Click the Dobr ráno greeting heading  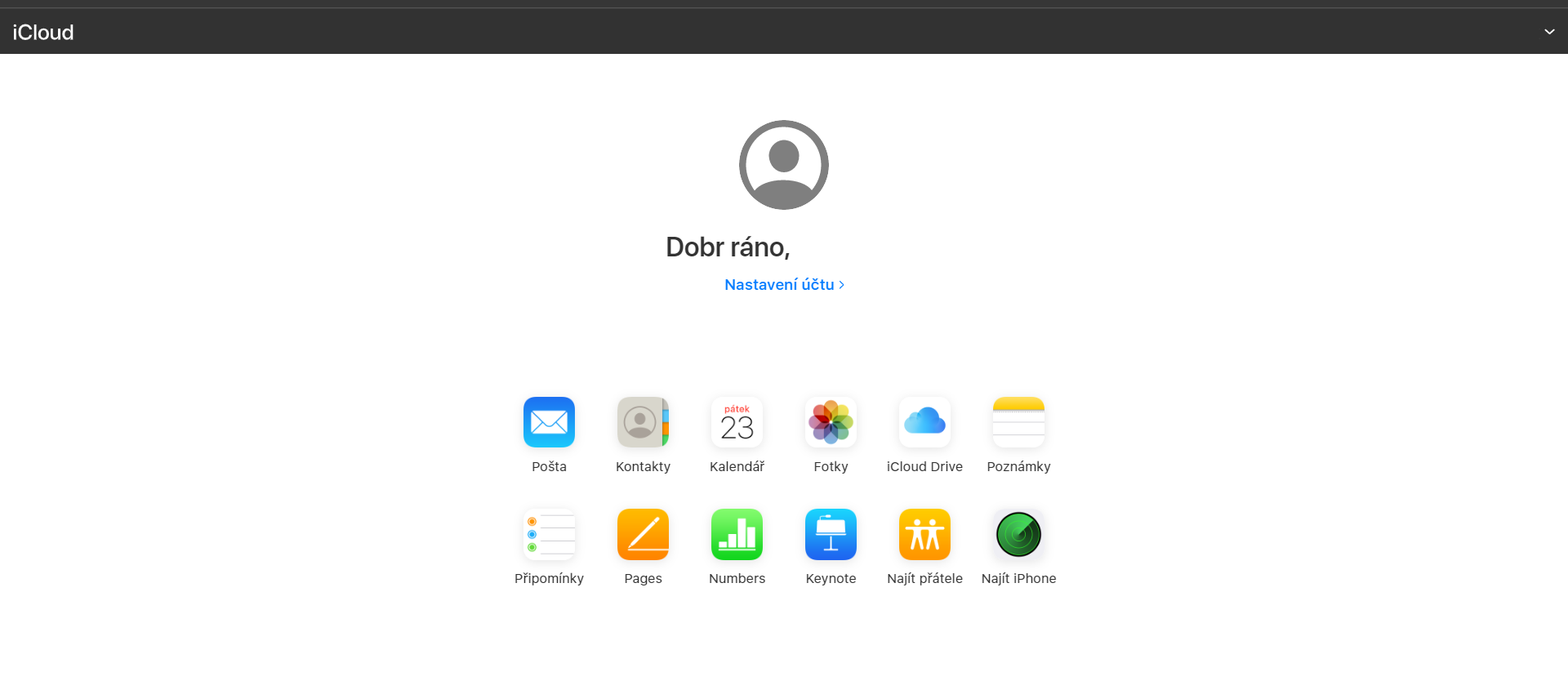click(728, 247)
